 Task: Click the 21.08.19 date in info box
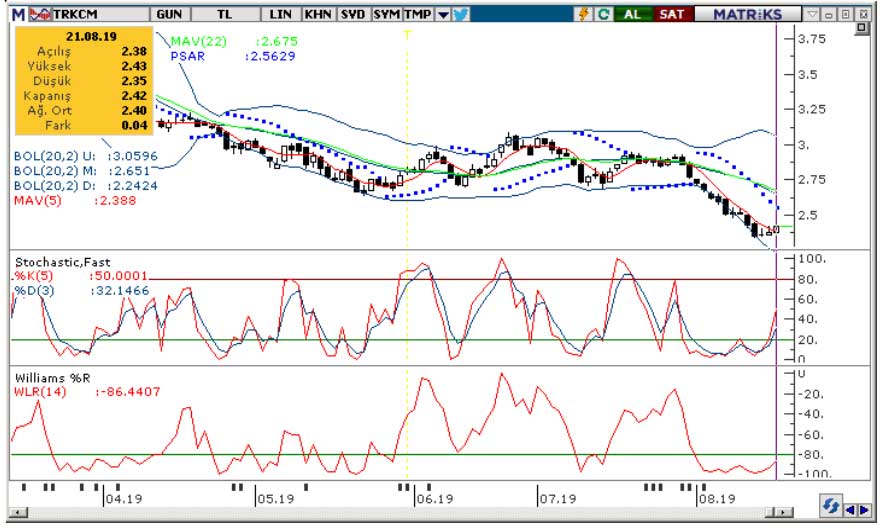91,37
